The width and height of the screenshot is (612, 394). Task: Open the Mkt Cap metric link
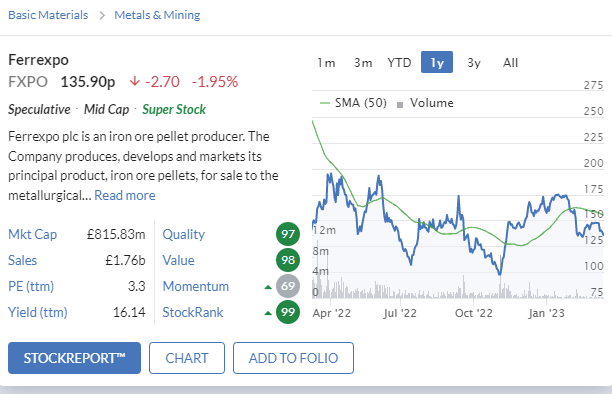(x=33, y=234)
